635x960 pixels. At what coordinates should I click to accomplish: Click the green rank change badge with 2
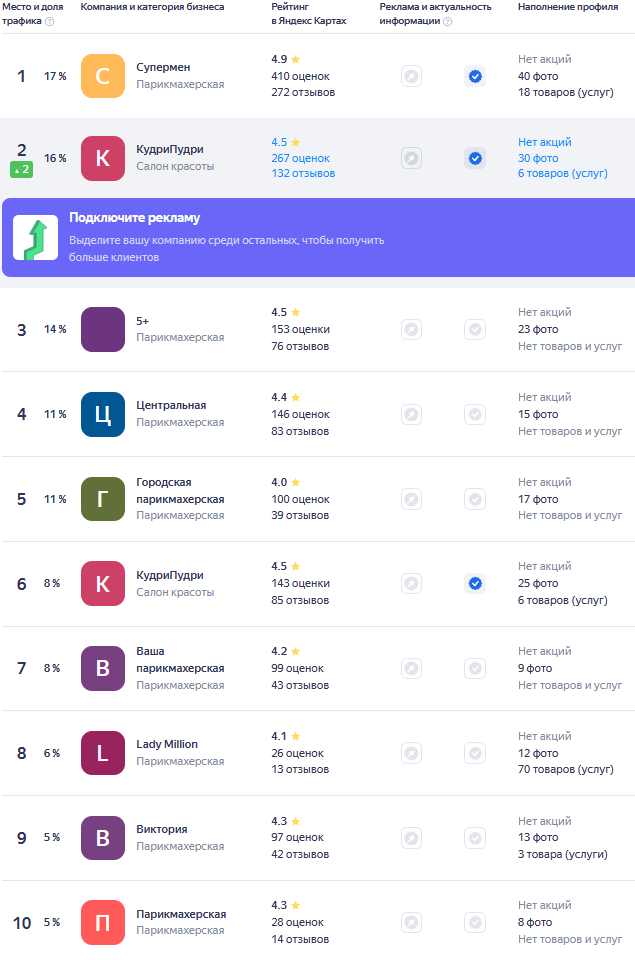[x=21, y=170]
